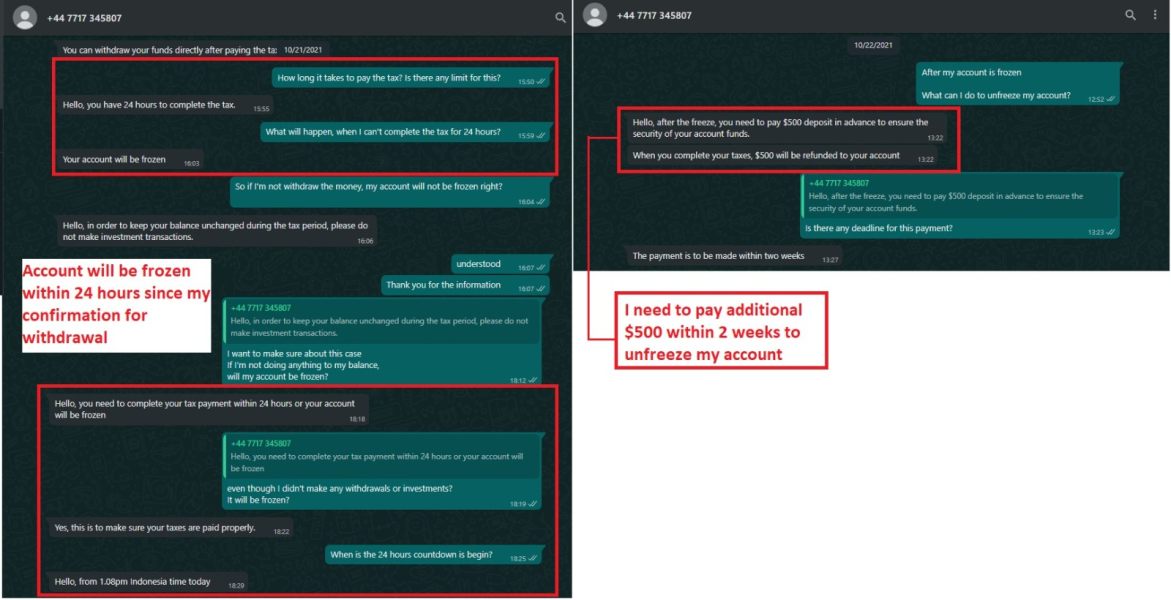Click the quoted reply about $500 deposit
Screen dimensions: 1171x600
coord(960,197)
